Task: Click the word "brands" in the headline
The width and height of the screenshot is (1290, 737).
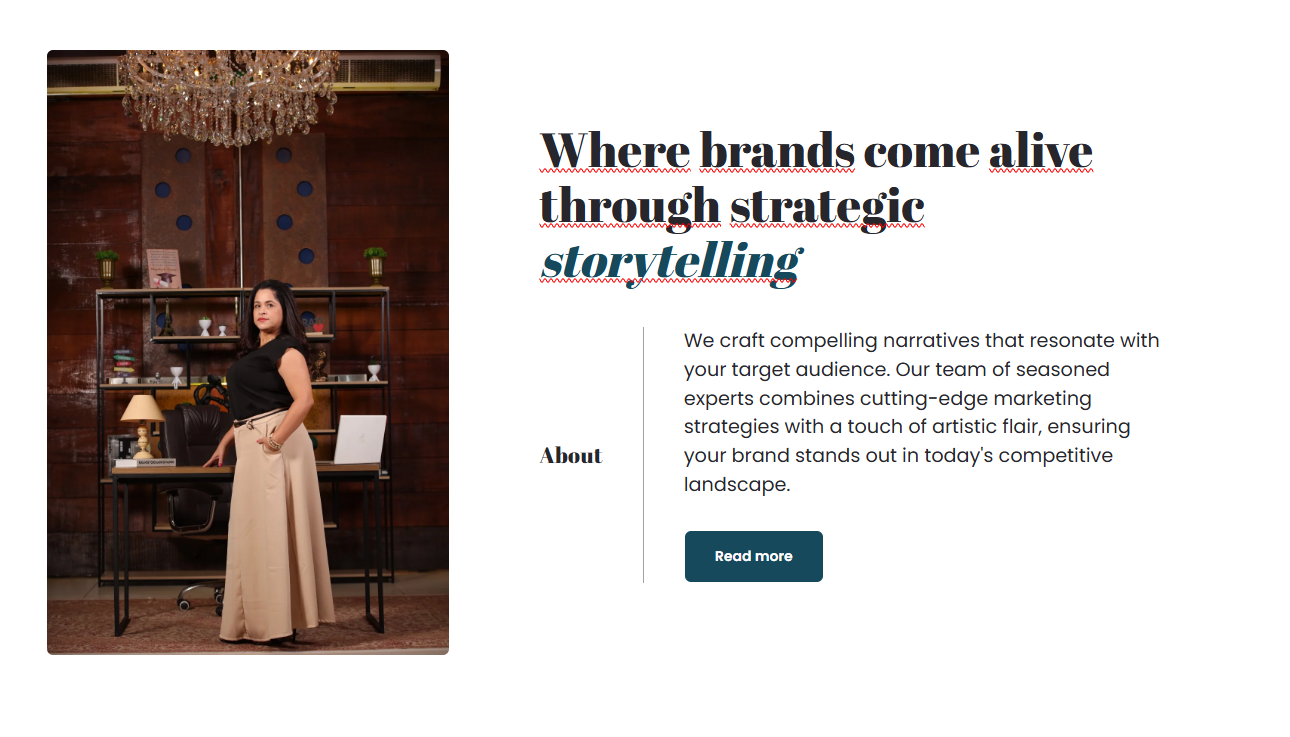Action: 776,152
